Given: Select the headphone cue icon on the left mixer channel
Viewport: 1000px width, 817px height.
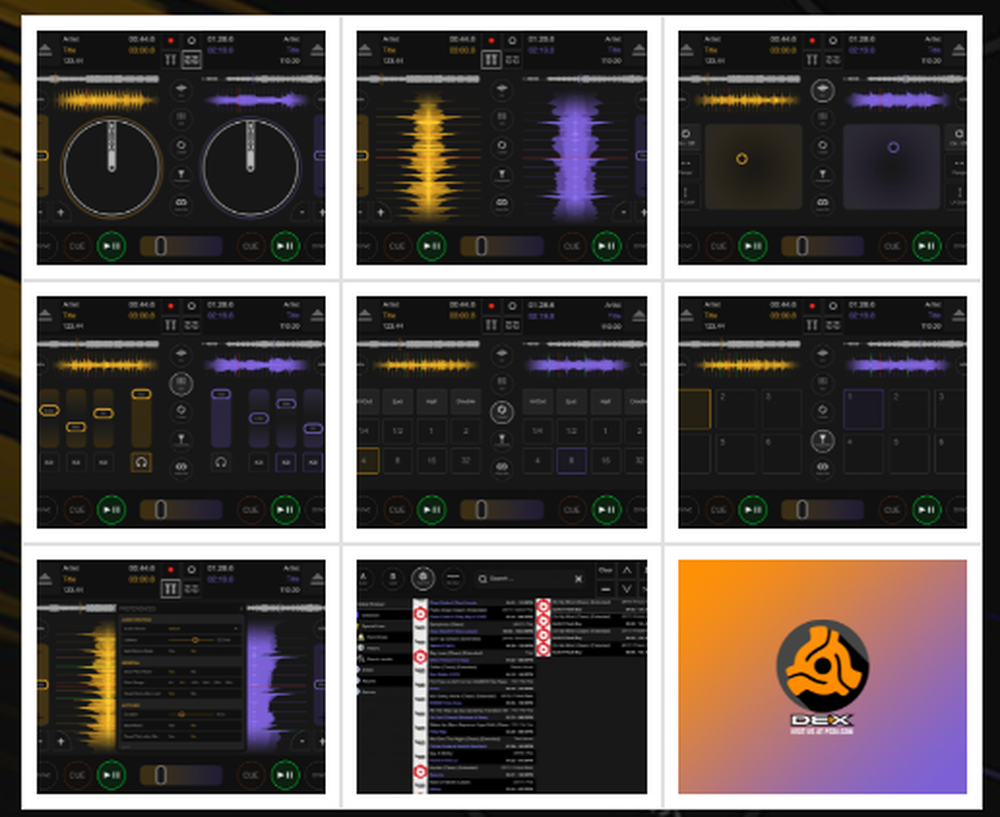Looking at the screenshot, I should click(x=142, y=462).
